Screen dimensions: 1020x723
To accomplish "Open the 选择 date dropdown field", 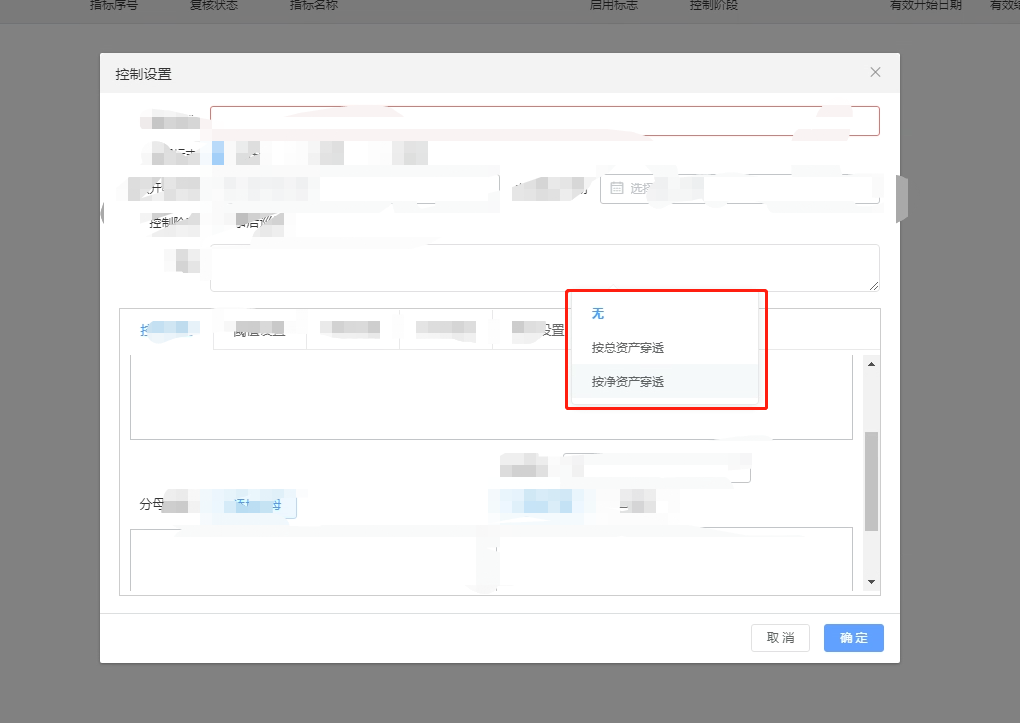I will tap(740, 188).
